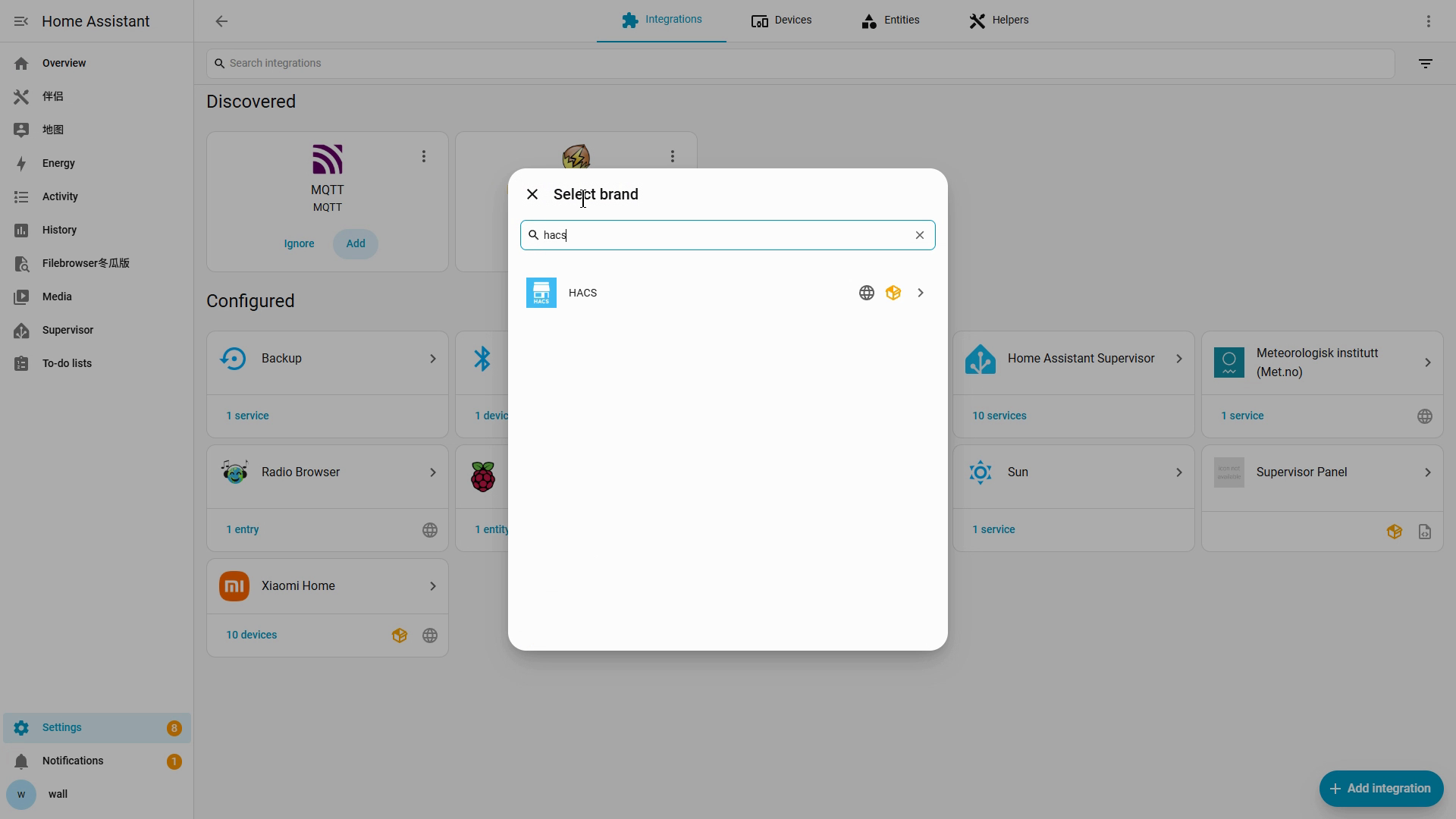Image resolution: width=1456 pixels, height=819 pixels.
Task: Expand the Sun integration chevron
Action: [x=1179, y=472]
